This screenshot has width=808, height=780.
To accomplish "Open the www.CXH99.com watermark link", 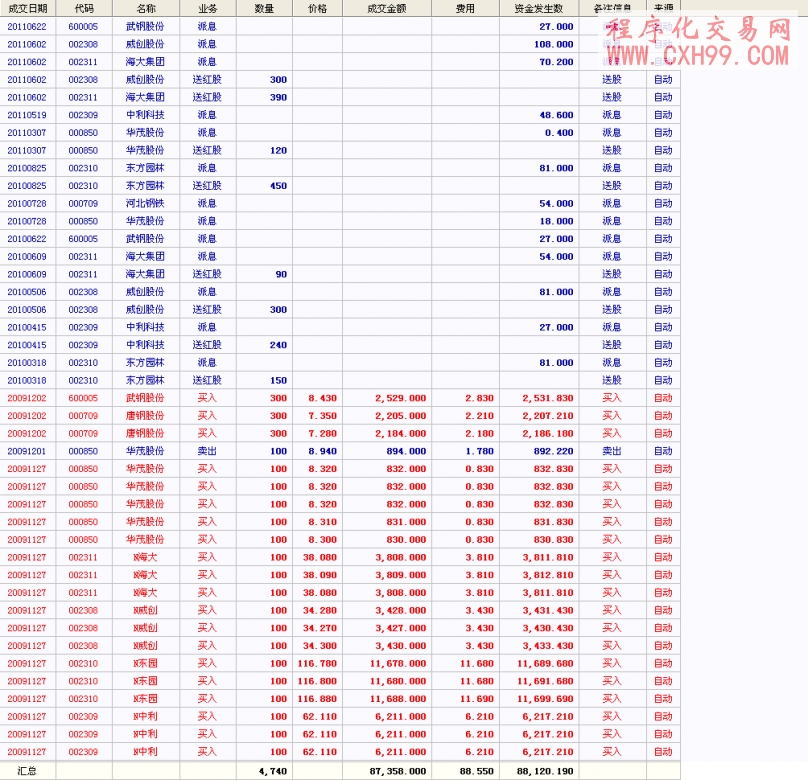I will 696,55.
